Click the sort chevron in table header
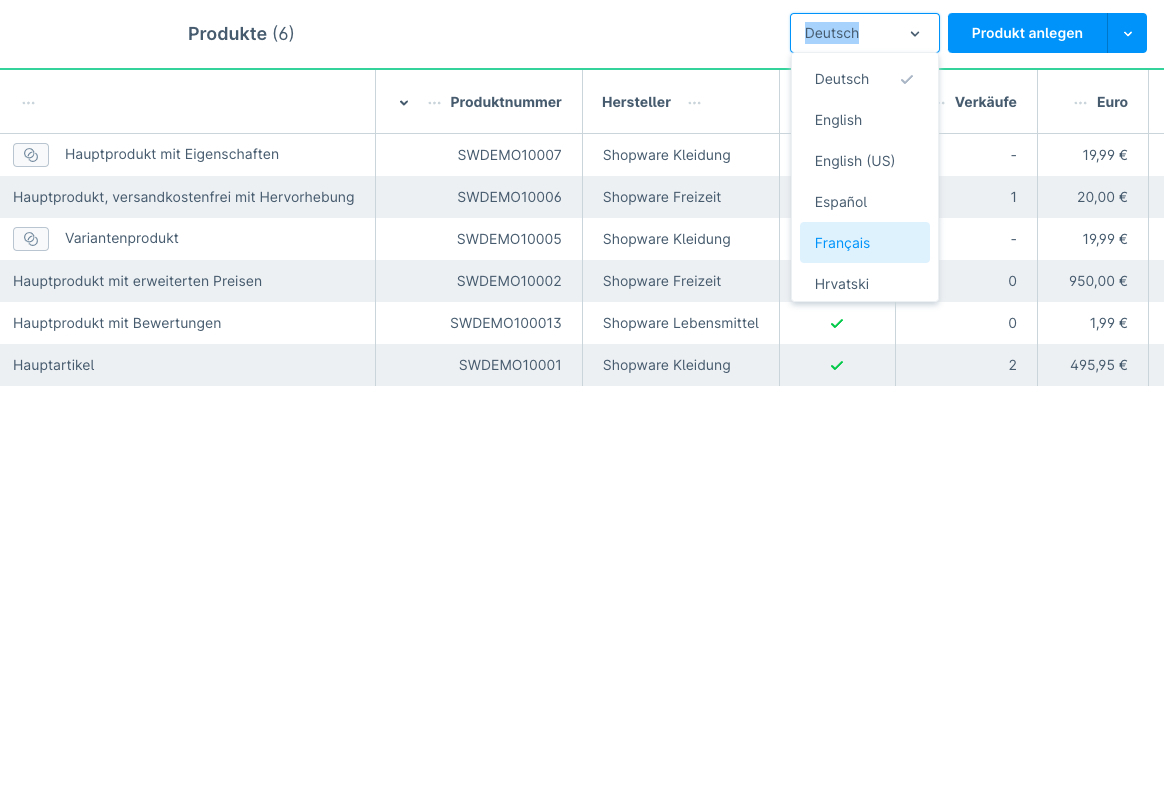This screenshot has height=800, width=1164. pos(404,103)
